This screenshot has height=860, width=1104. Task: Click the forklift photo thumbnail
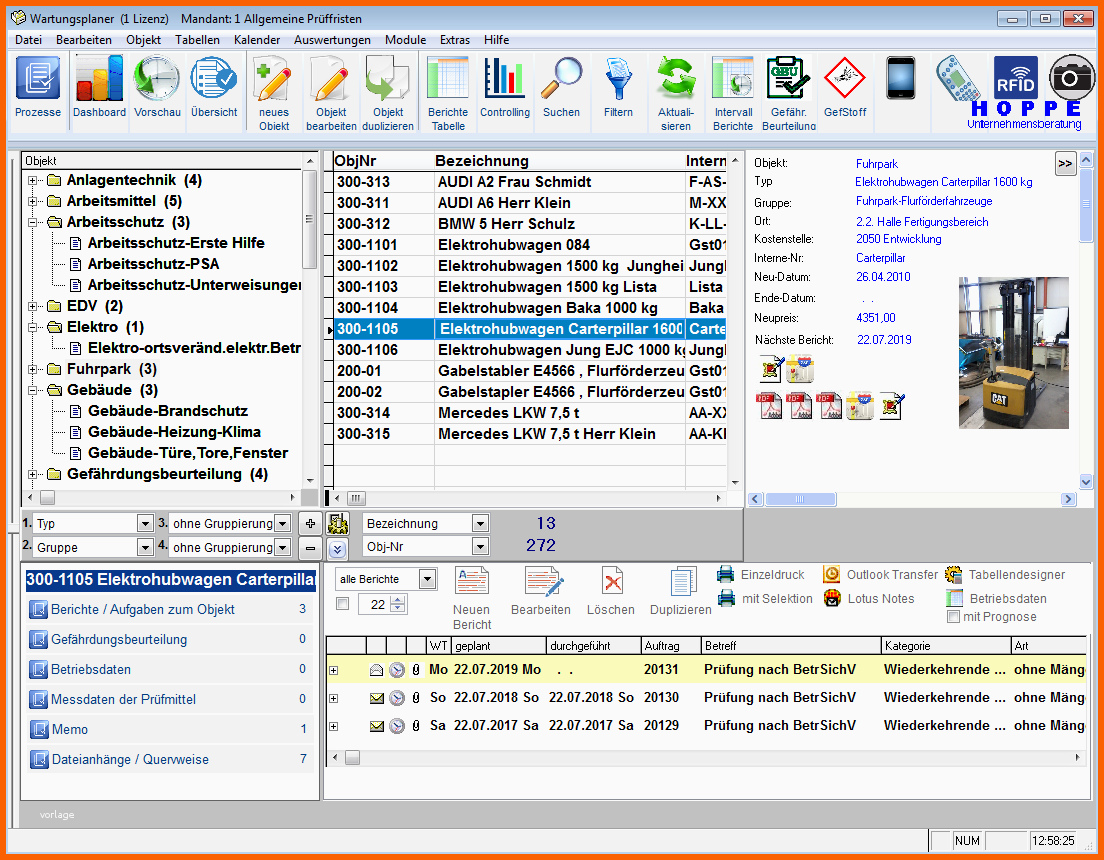pyautogui.click(x=1014, y=353)
